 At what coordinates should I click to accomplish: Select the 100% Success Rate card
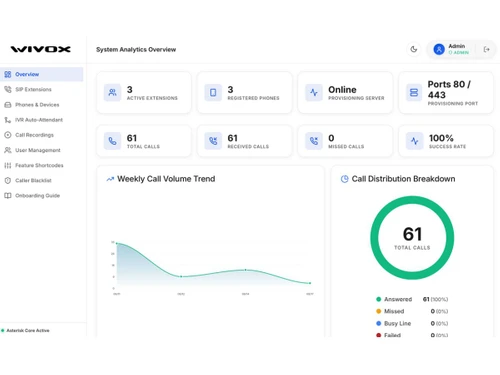point(446,141)
